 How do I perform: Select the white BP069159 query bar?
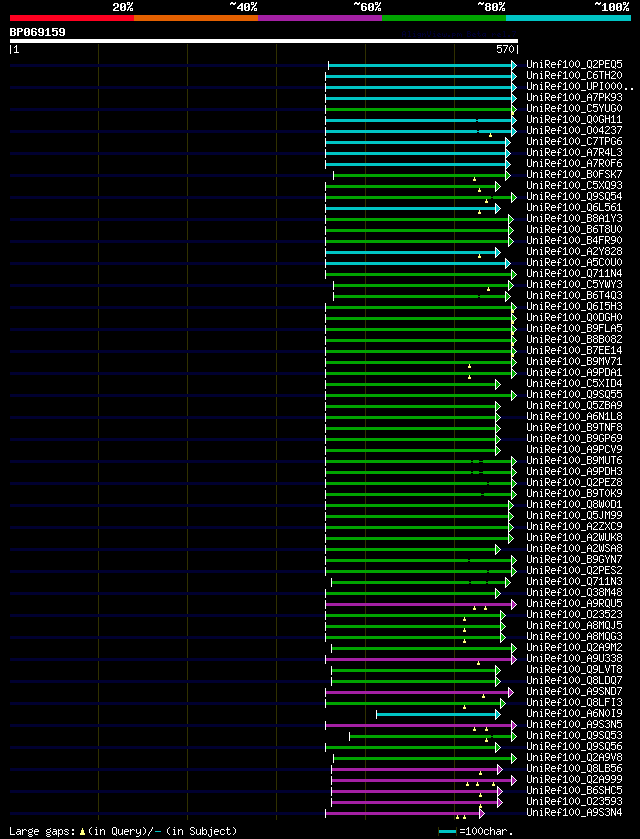[264, 41]
